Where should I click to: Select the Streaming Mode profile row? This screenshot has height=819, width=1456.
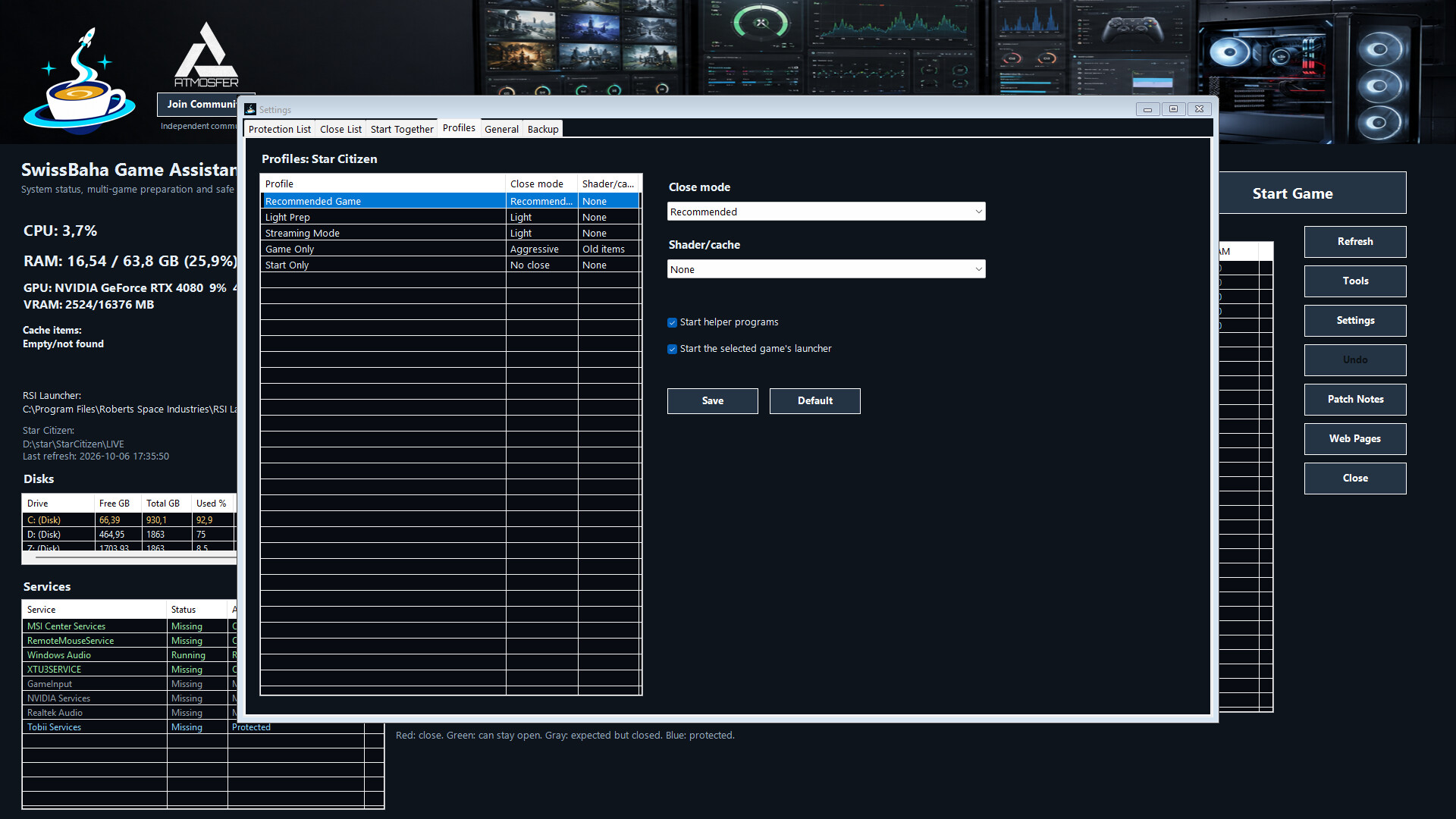[450, 233]
